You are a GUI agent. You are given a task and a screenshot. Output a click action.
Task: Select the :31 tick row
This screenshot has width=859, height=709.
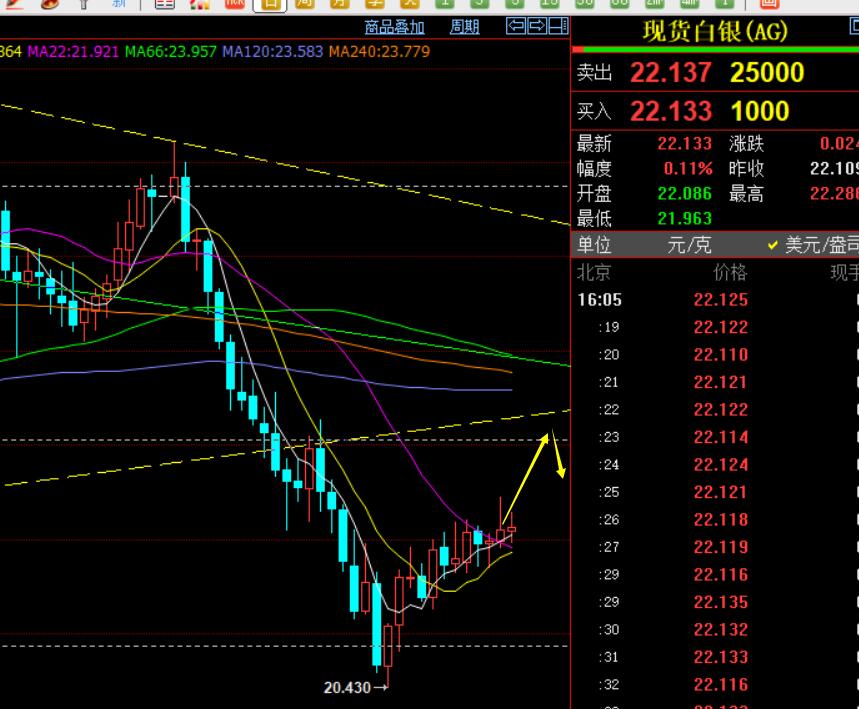coord(715,656)
